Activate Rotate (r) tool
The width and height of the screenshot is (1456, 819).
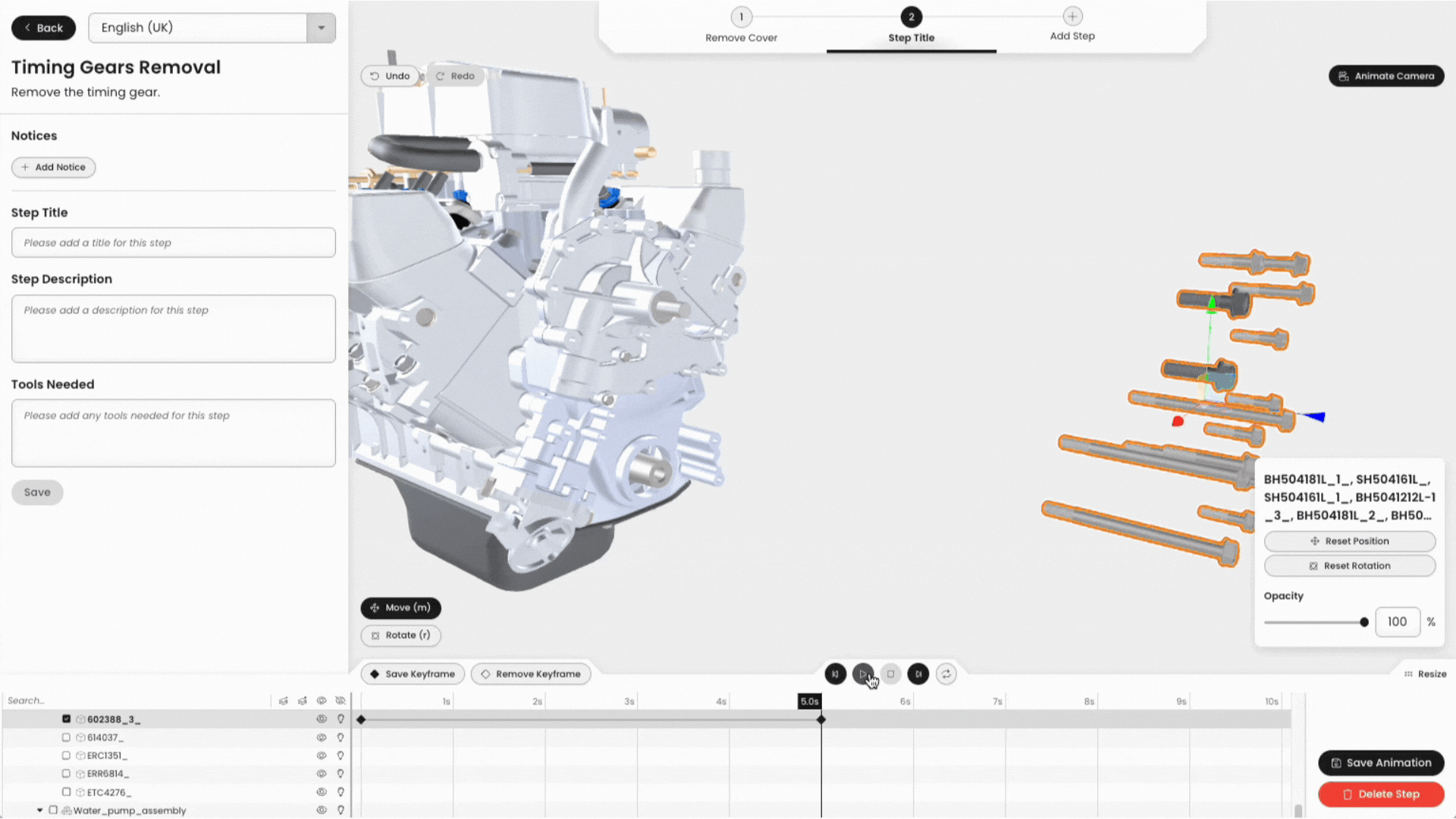pyautogui.click(x=400, y=635)
